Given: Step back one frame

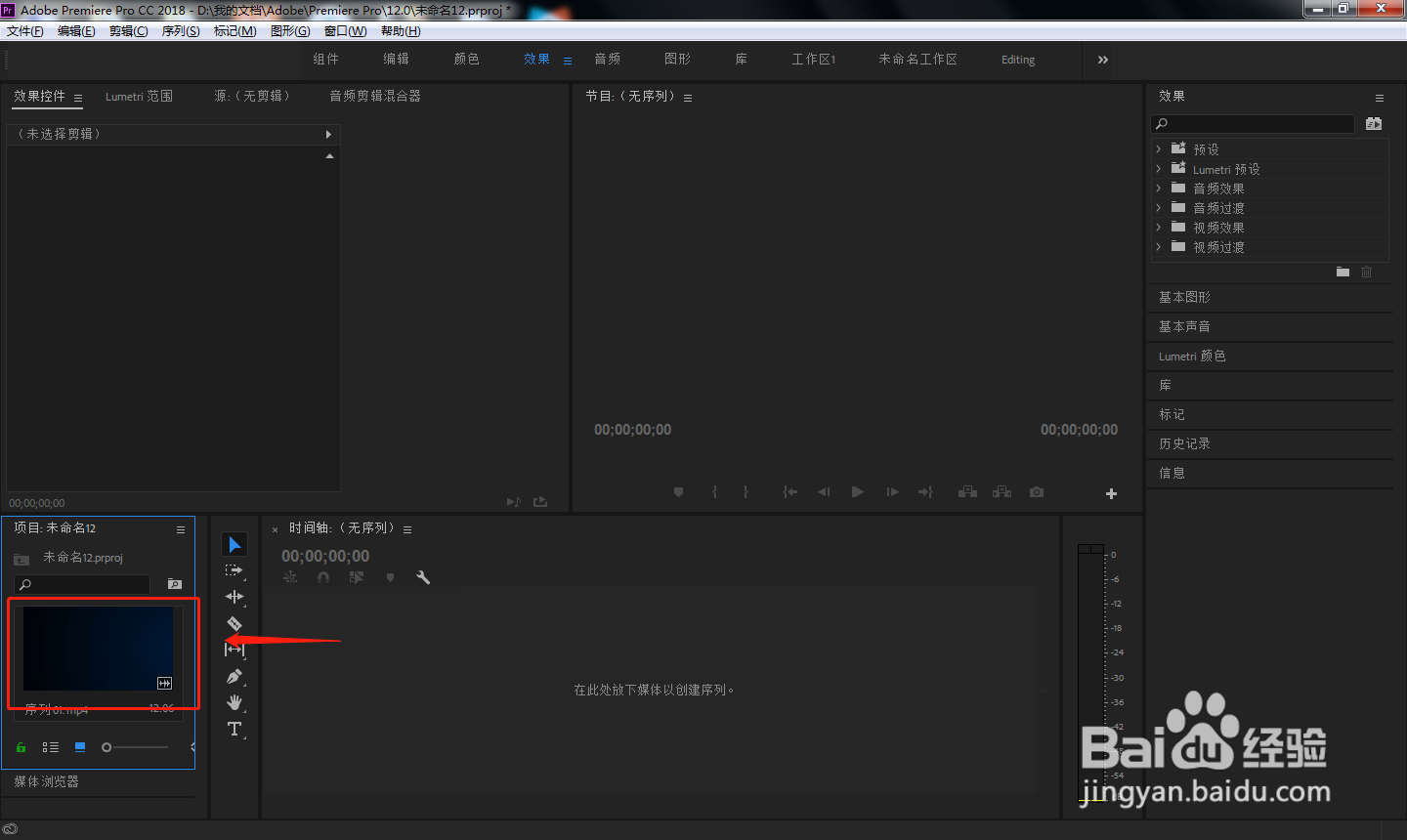Looking at the screenshot, I should [x=824, y=492].
